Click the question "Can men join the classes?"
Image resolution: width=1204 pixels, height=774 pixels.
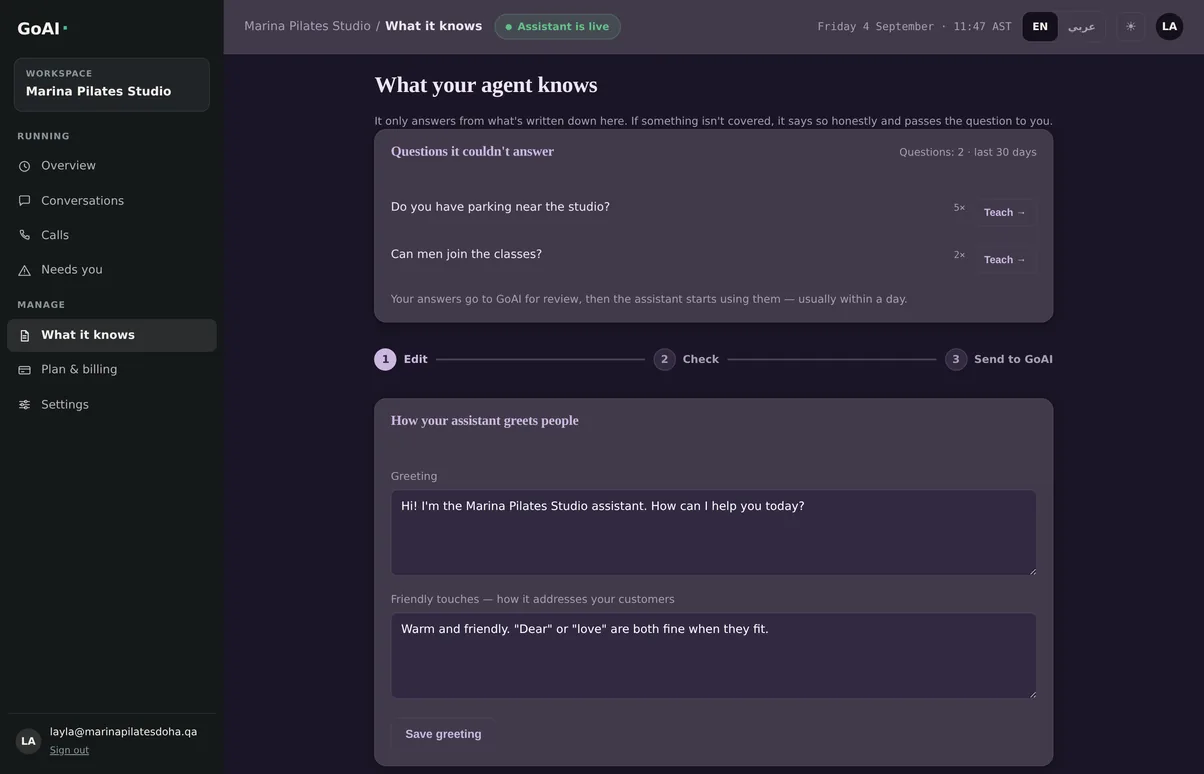[x=466, y=254]
